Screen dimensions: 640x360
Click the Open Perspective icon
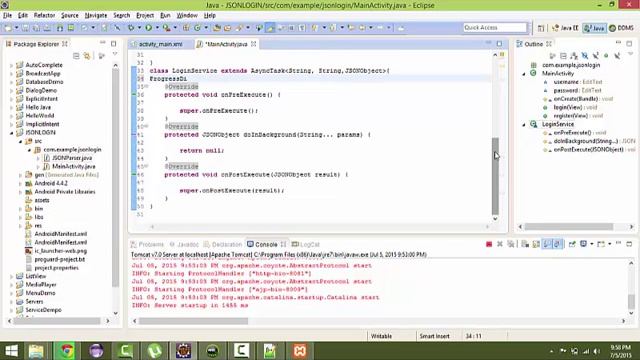tap(541, 28)
